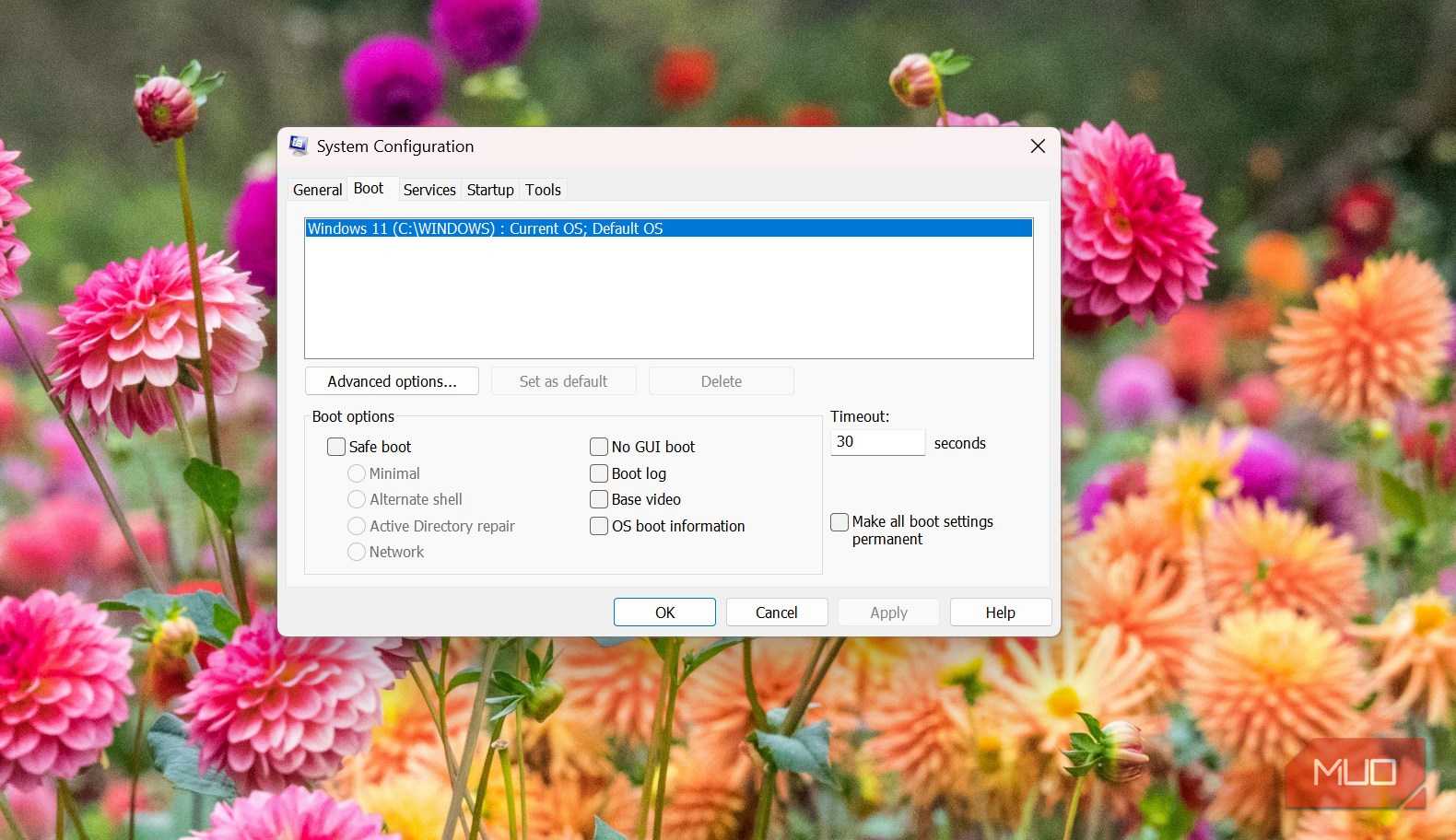
Task: Click the Cancel button
Action: click(x=777, y=612)
